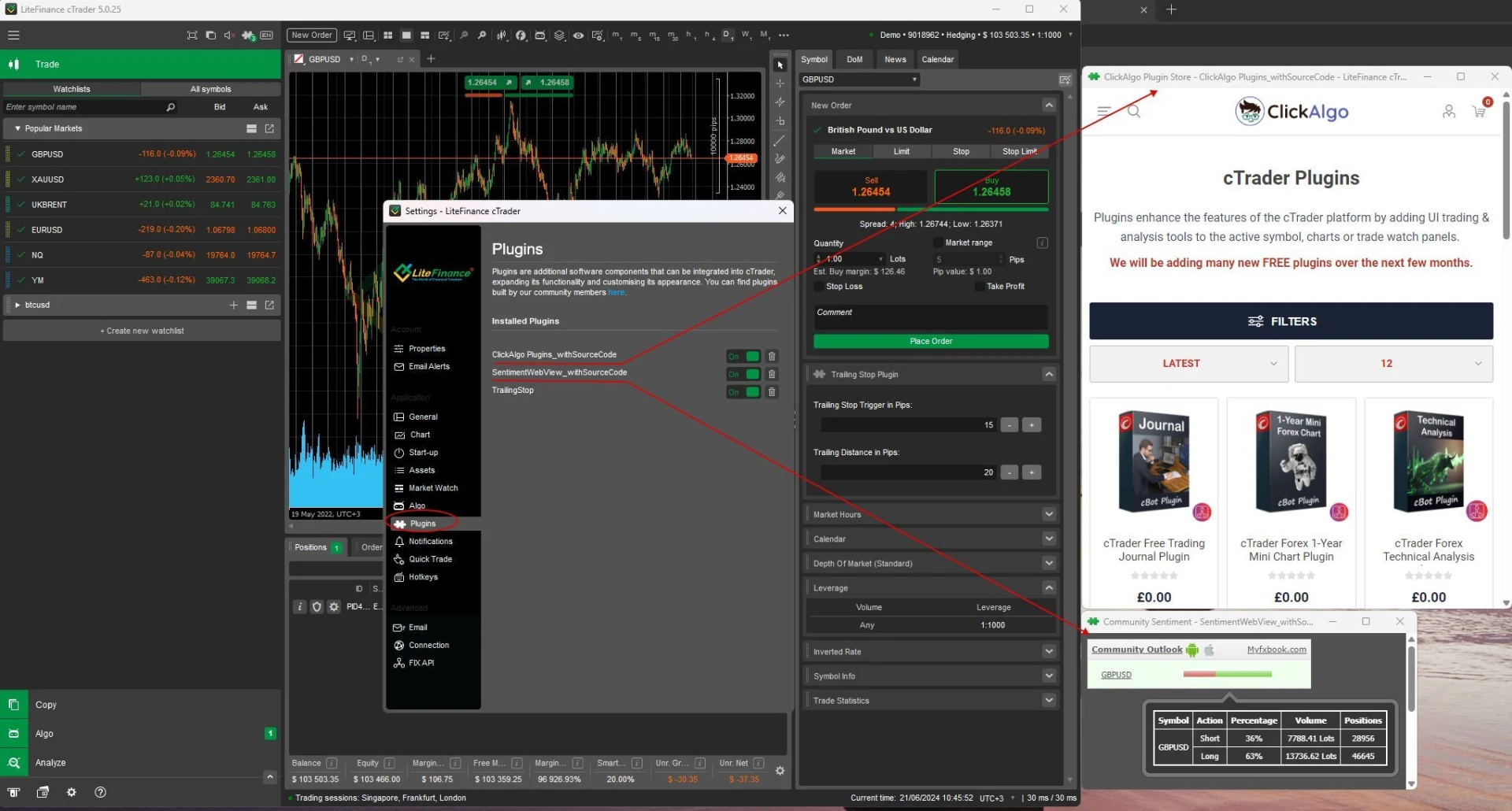Open the All symbols tab
The height and width of the screenshot is (811, 1512).
[x=211, y=90]
